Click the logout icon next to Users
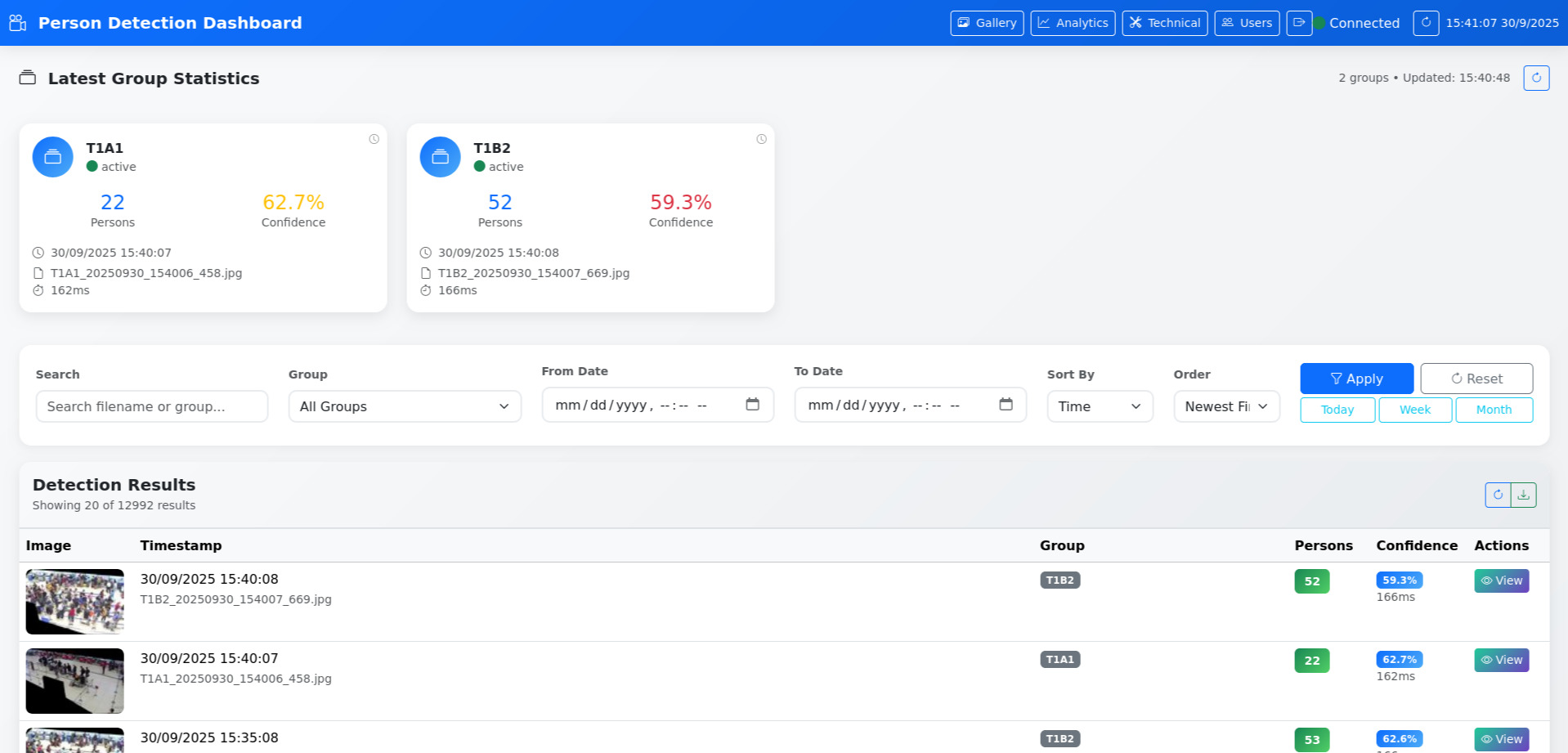The image size is (1568, 753). click(1299, 23)
